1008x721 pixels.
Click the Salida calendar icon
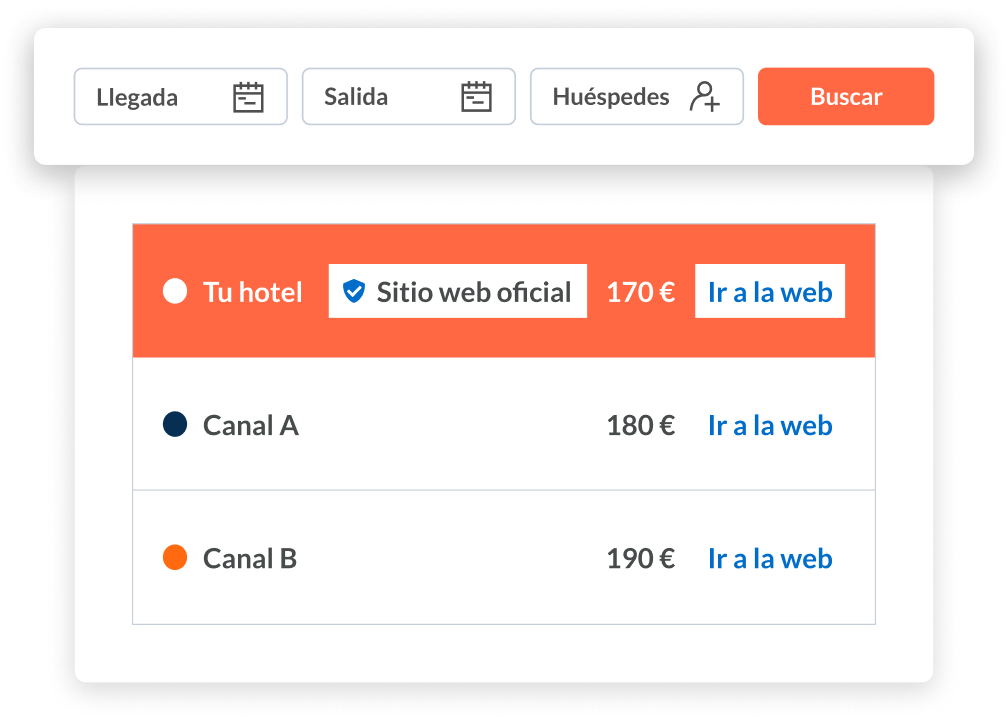coord(476,97)
